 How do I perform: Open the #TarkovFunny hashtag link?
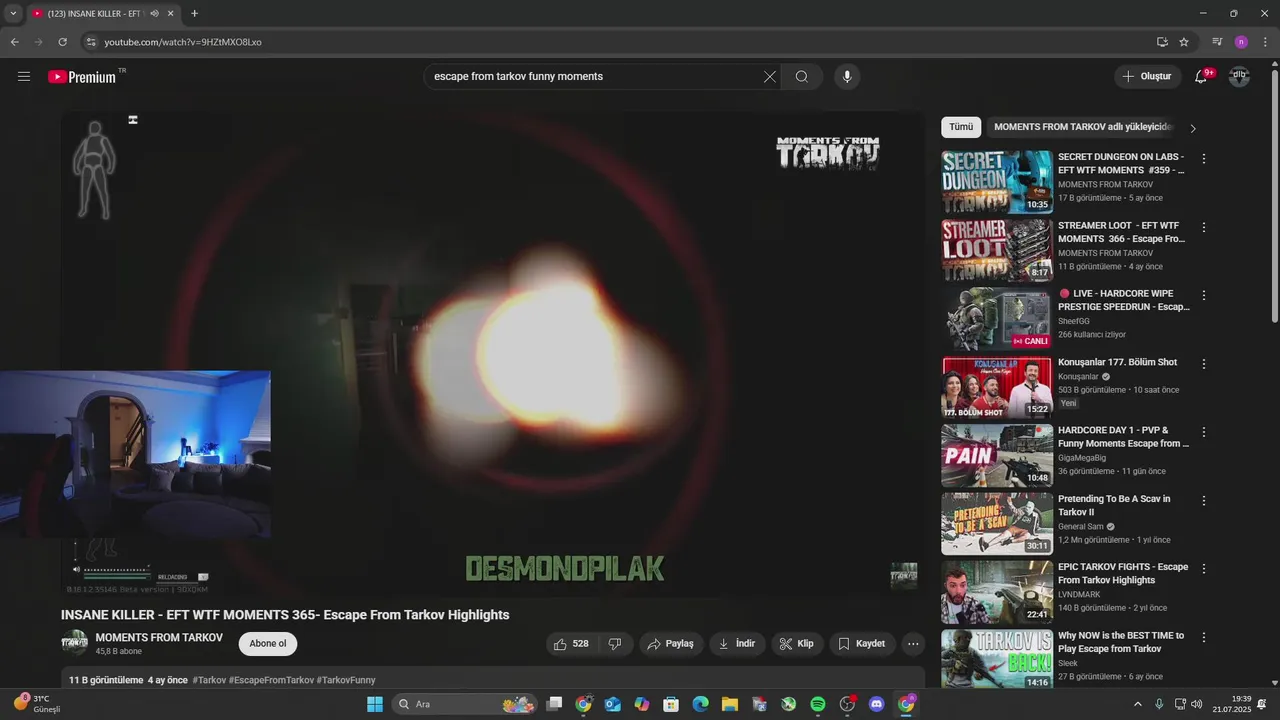pyautogui.click(x=346, y=680)
